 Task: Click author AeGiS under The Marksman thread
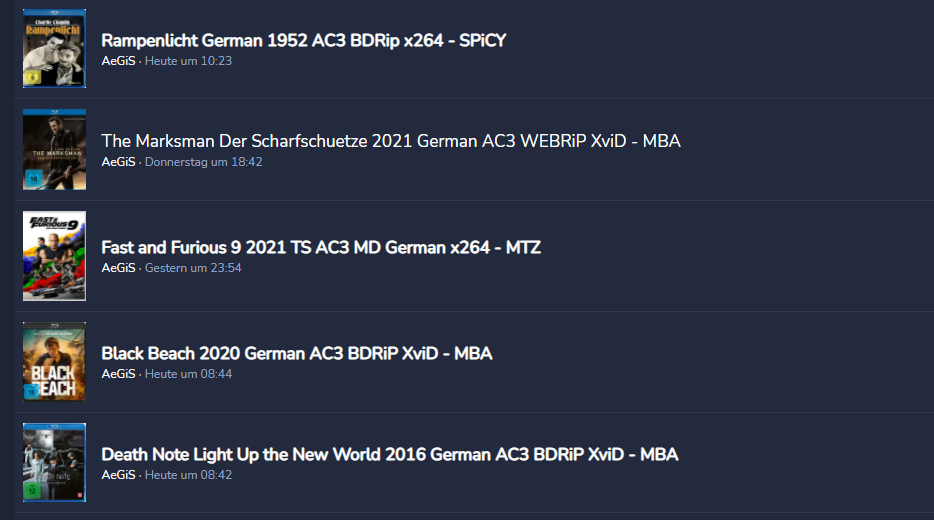(118, 162)
